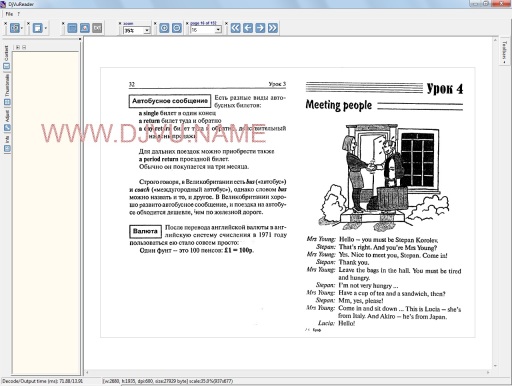Click the DjVuReader title bar icon
The width and height of the screenshot is (512, 386).
[3, 4]
